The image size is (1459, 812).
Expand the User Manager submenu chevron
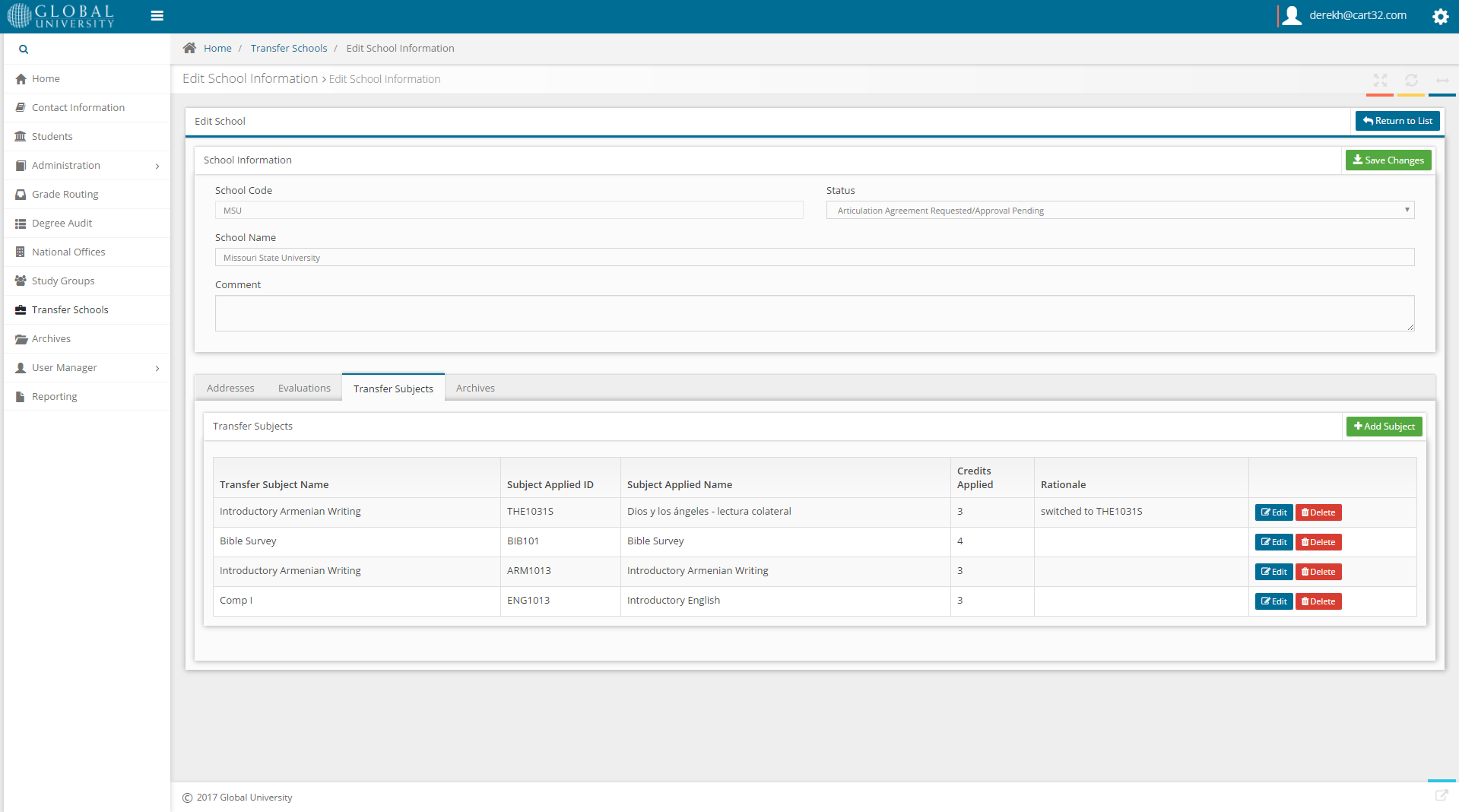pos(157,368)
